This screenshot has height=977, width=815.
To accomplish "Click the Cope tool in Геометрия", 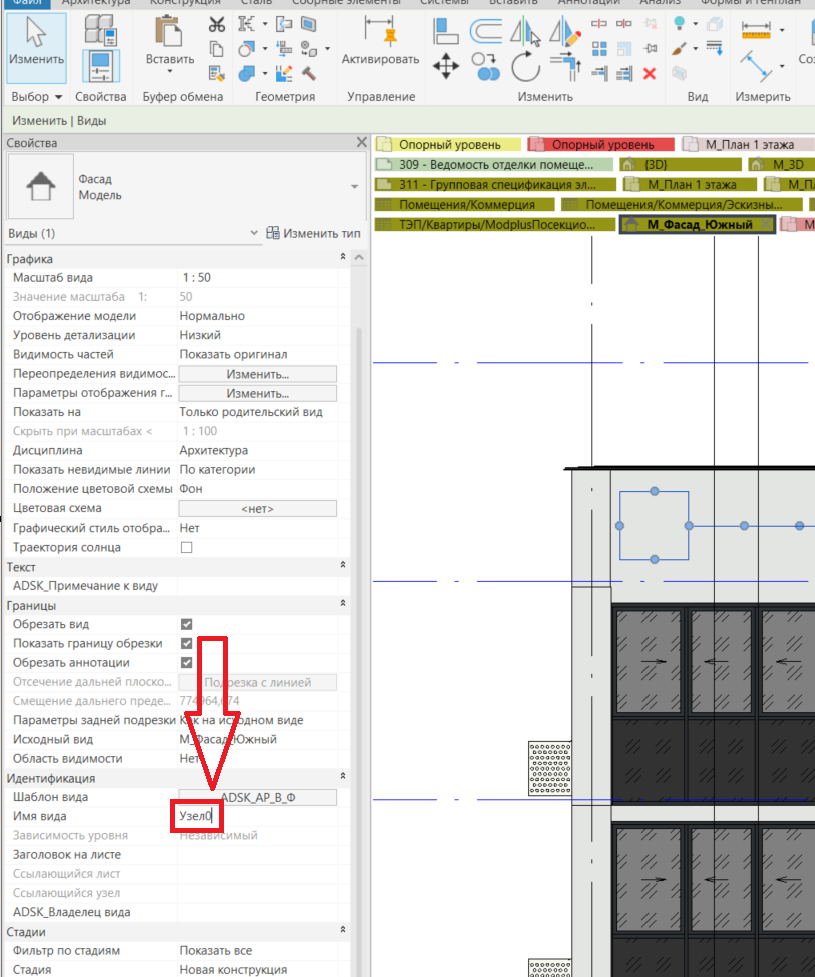I will pos(246,24).
